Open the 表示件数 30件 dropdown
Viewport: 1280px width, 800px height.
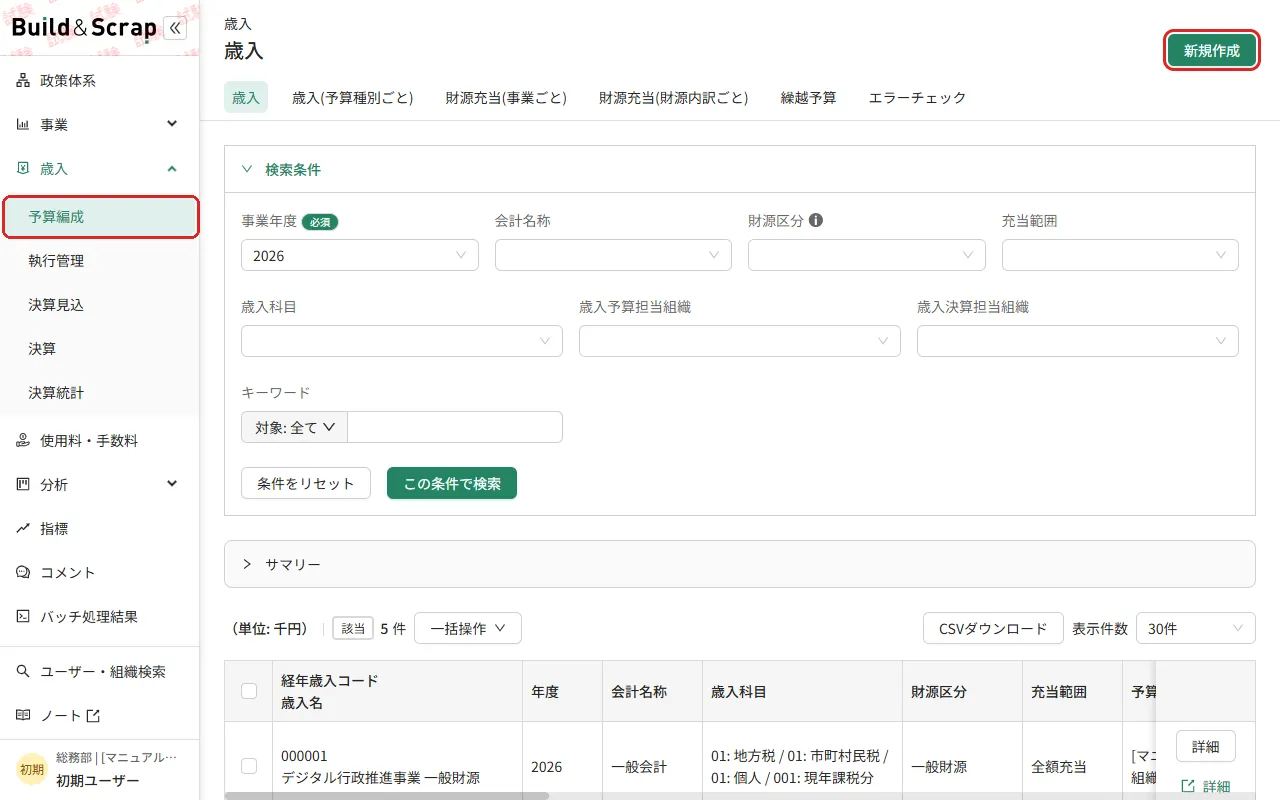coord(1196,628)
